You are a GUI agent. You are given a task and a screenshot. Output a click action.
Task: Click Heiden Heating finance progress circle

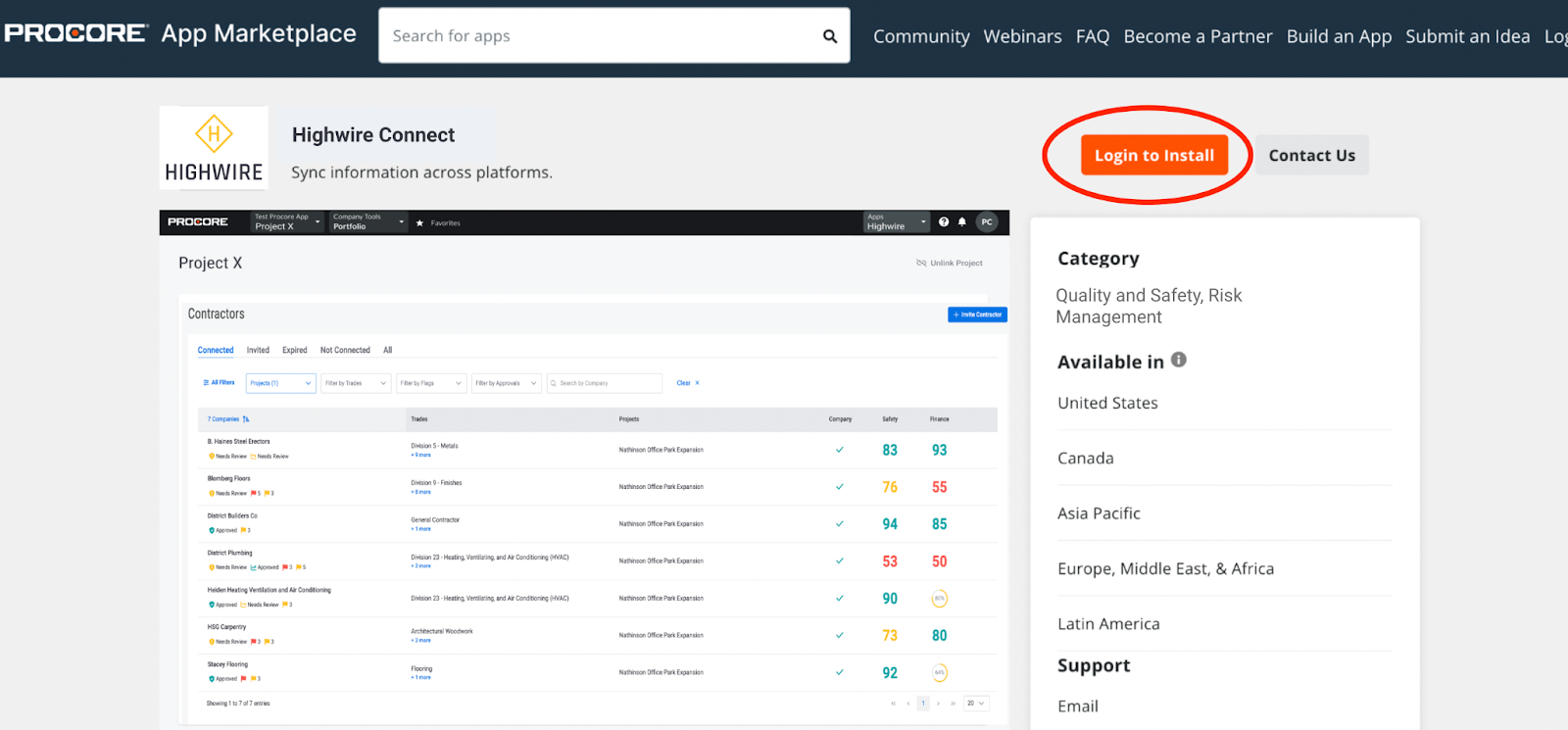click(x=939, y=599)
